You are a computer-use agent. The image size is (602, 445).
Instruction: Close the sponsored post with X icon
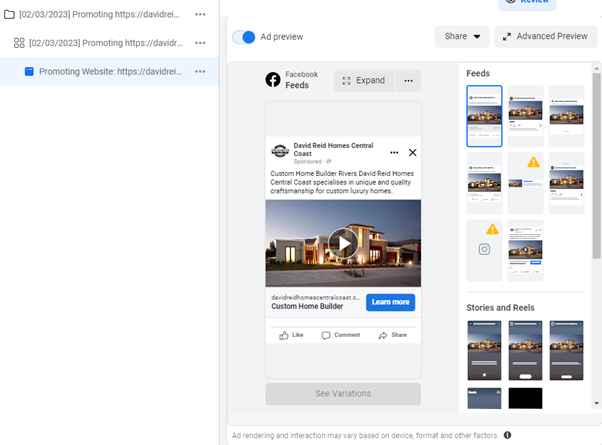click(412, 153)
